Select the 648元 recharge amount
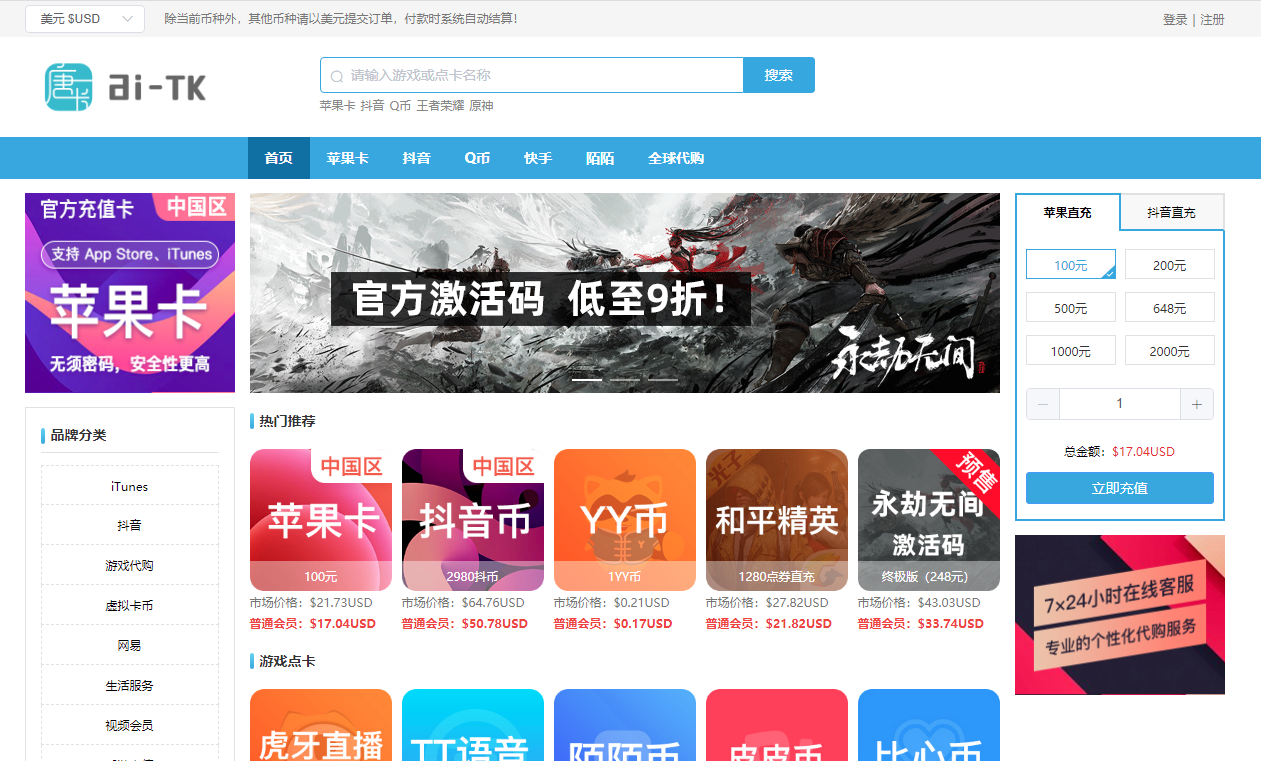The height and width of the screenshot is (761, 1261). (x=1170, y=308)
